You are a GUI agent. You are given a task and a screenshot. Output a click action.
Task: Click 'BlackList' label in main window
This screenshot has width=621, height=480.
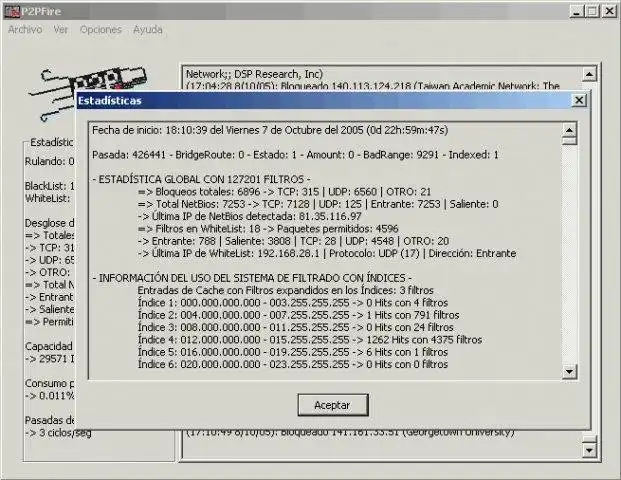[x=50, y=186]
